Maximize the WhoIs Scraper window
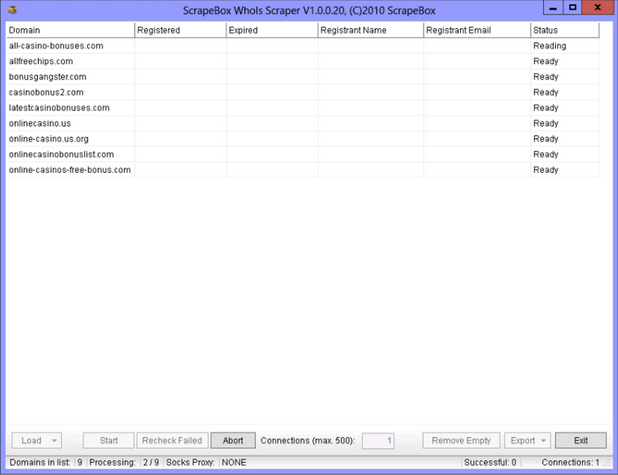Viewport: 618px width, 475px height. pos(573,7)
